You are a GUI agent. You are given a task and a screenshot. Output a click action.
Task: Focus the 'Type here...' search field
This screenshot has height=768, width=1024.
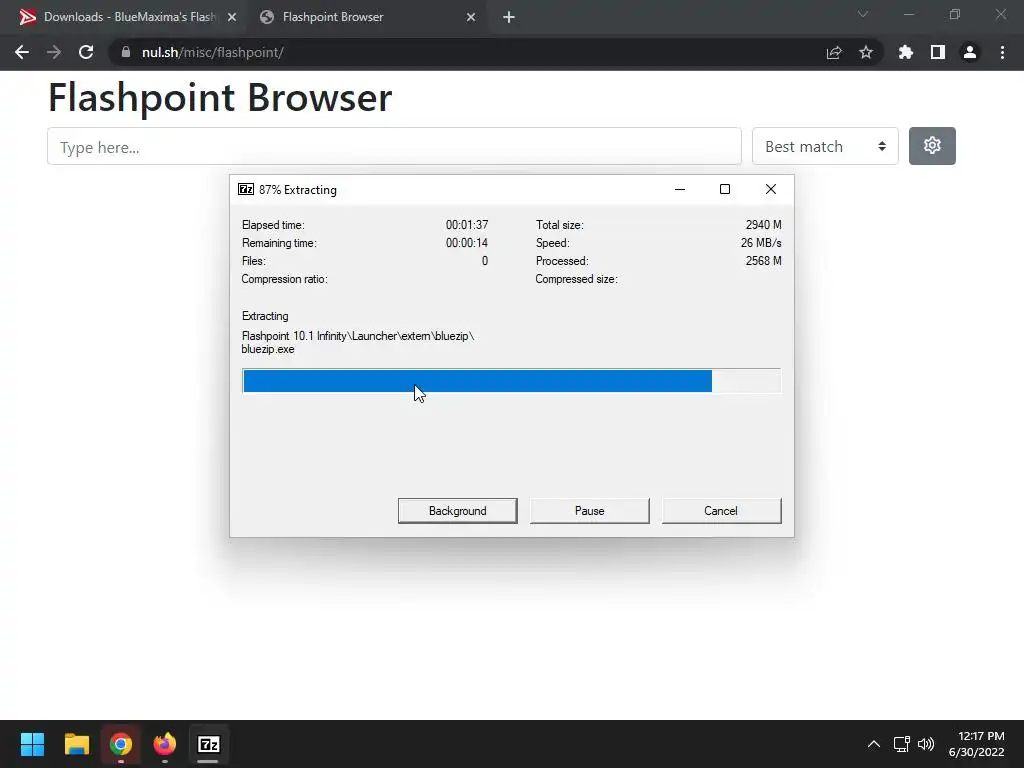394,147
